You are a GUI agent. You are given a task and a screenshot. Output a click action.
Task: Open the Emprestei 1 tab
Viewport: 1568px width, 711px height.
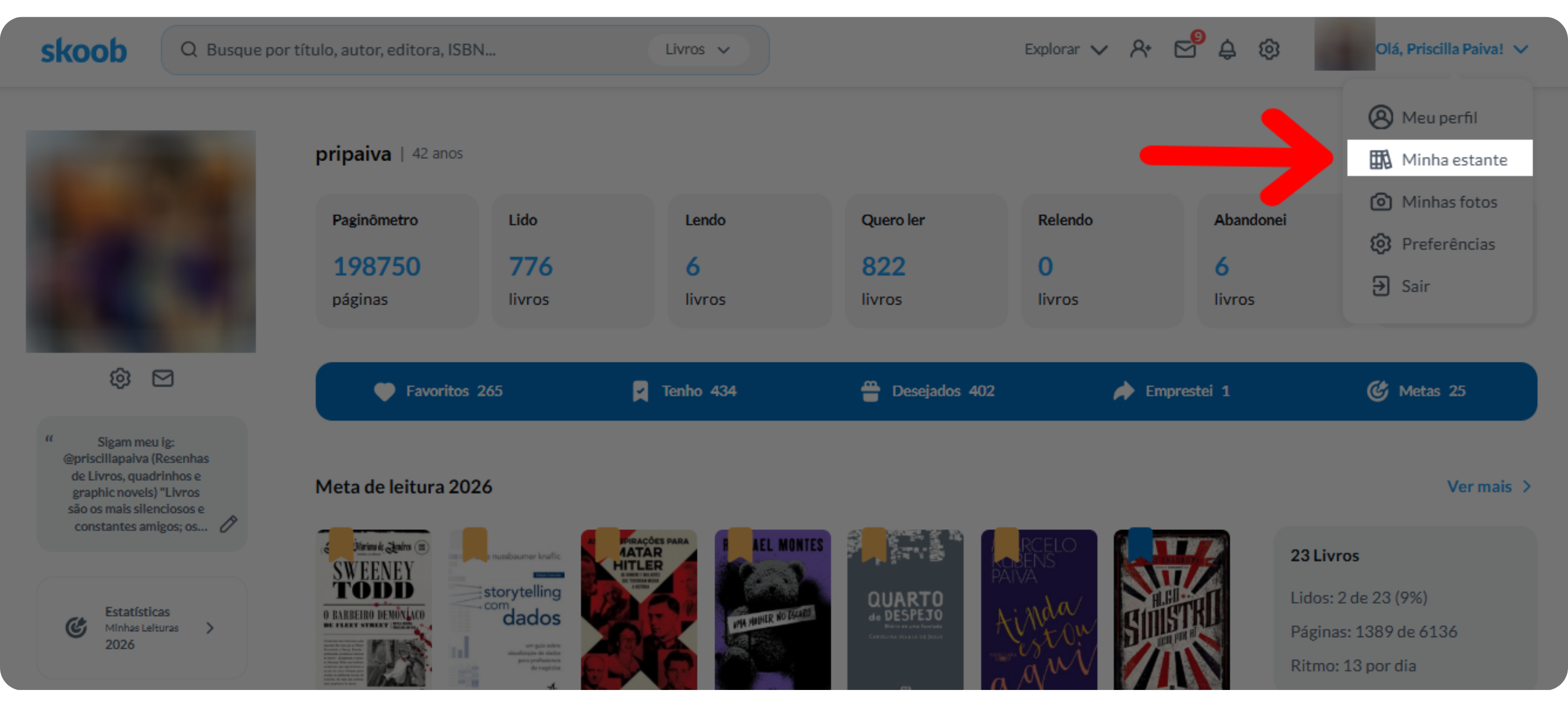(x=1171, y=391)
